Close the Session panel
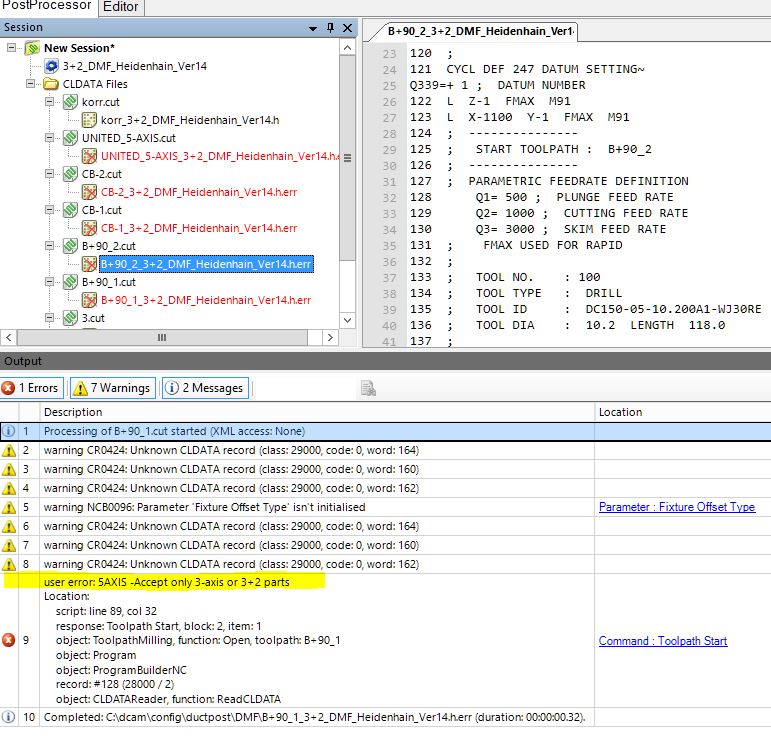The image size is (771, 744). 347,28
